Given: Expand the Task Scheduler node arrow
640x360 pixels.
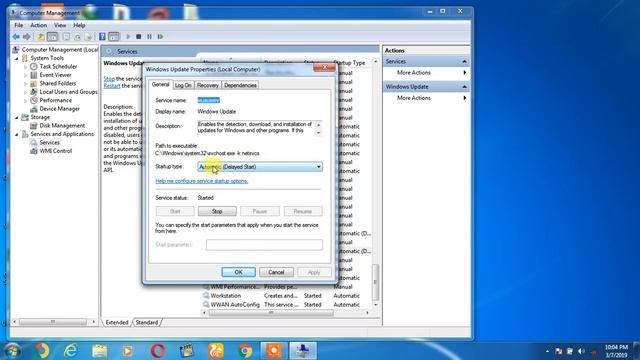Looking at the screenshot, I should click(x=26, y=67).
